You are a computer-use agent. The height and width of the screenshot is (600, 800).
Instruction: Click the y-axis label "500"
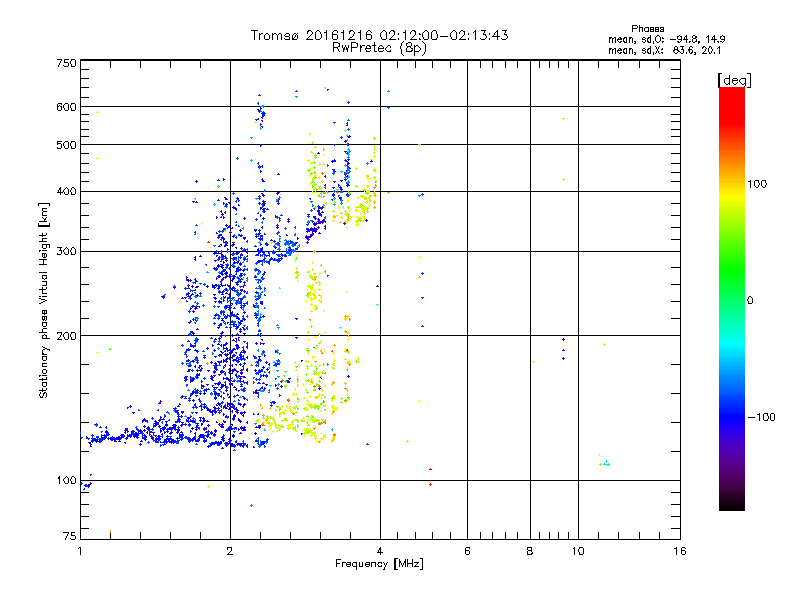point(67,145)
